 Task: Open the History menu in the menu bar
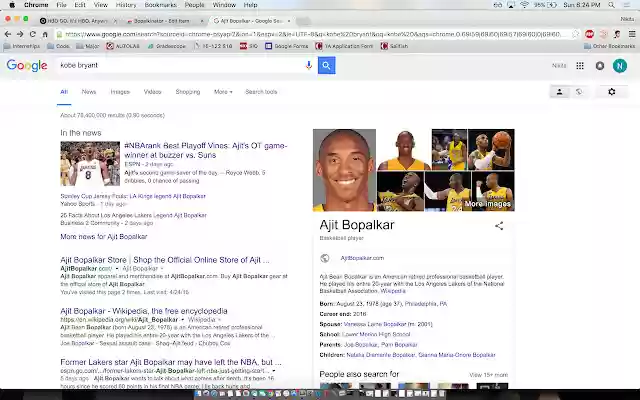coord(126,5)
